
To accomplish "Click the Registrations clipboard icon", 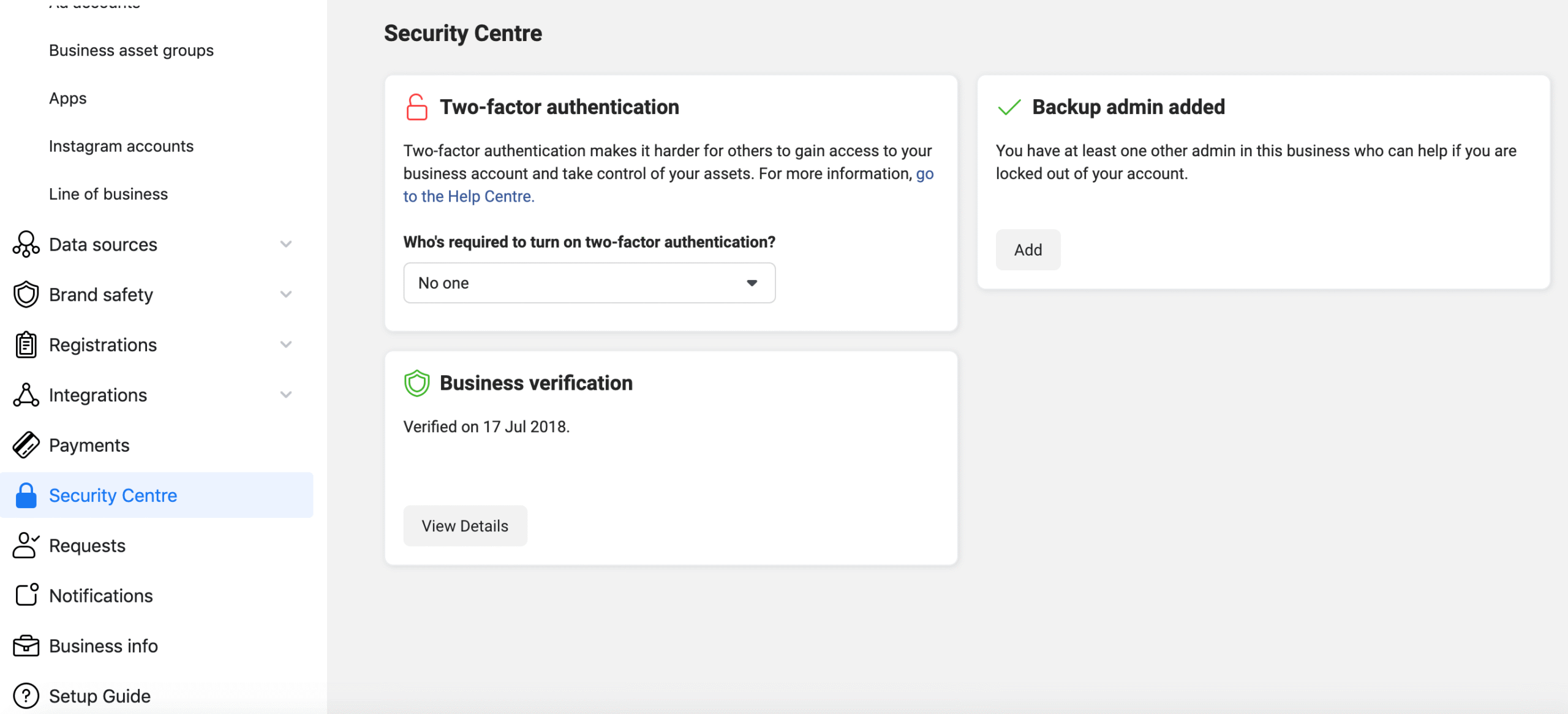I will tap(24, 344).
